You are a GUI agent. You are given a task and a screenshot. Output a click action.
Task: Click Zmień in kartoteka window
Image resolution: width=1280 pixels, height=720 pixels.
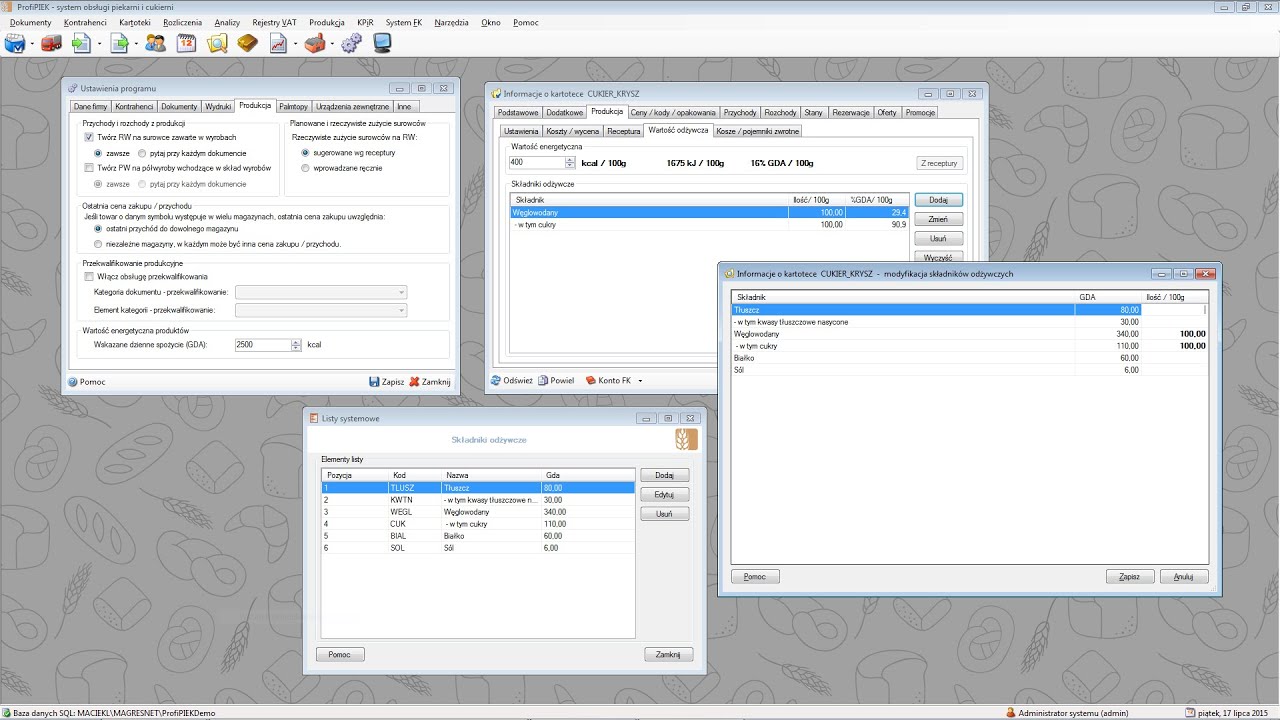(938, 219)
